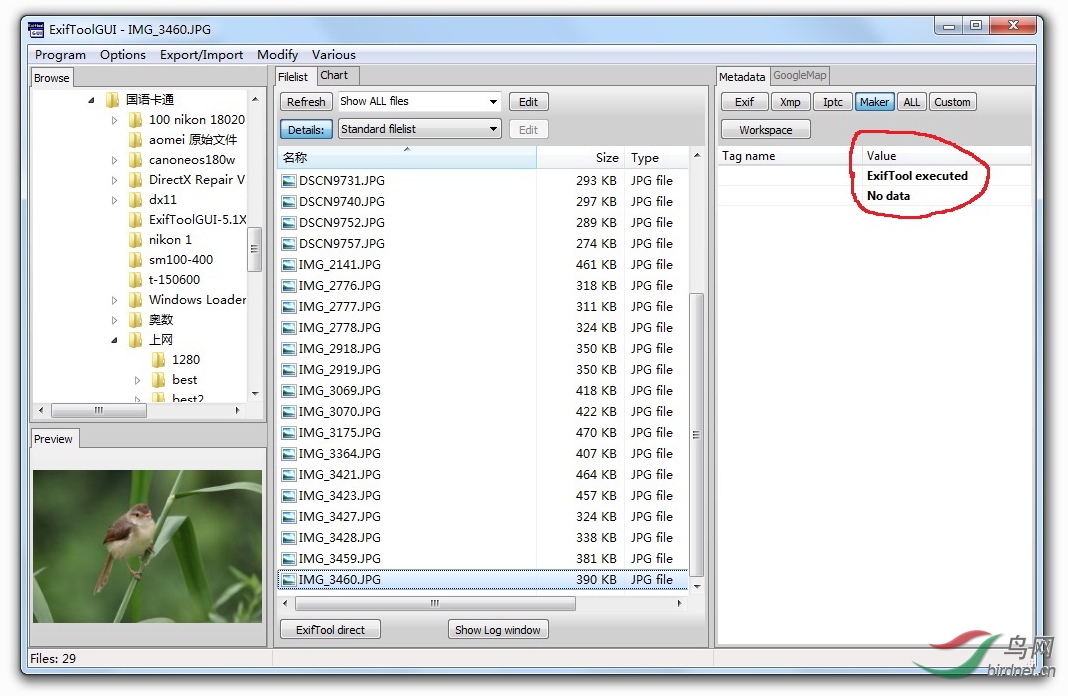Image resolution: width=1068 pixels, height=696 pixels.
Task: Collapse the 国语卡通 folder tree node
Action: [91, 100]
